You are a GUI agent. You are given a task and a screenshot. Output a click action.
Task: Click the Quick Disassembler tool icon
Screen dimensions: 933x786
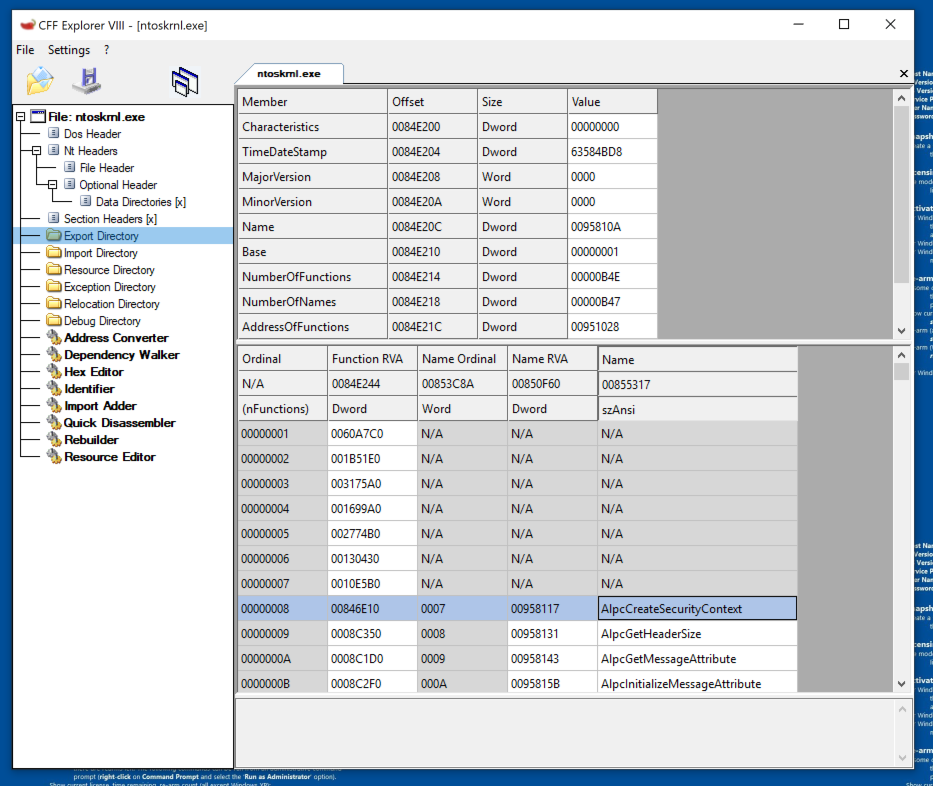(x=54, y=423)
